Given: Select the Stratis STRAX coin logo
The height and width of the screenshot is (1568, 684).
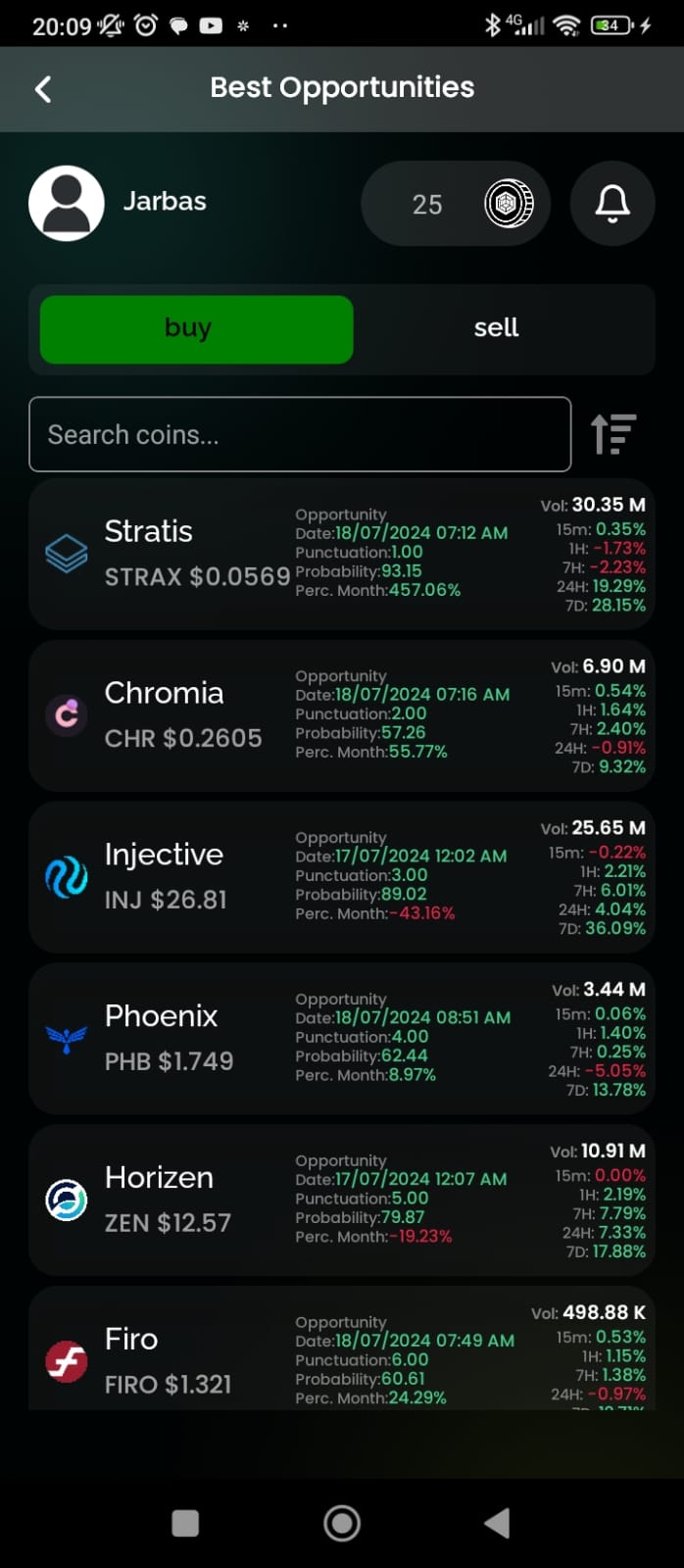Looking at the screenshot, I should point(66,555).
